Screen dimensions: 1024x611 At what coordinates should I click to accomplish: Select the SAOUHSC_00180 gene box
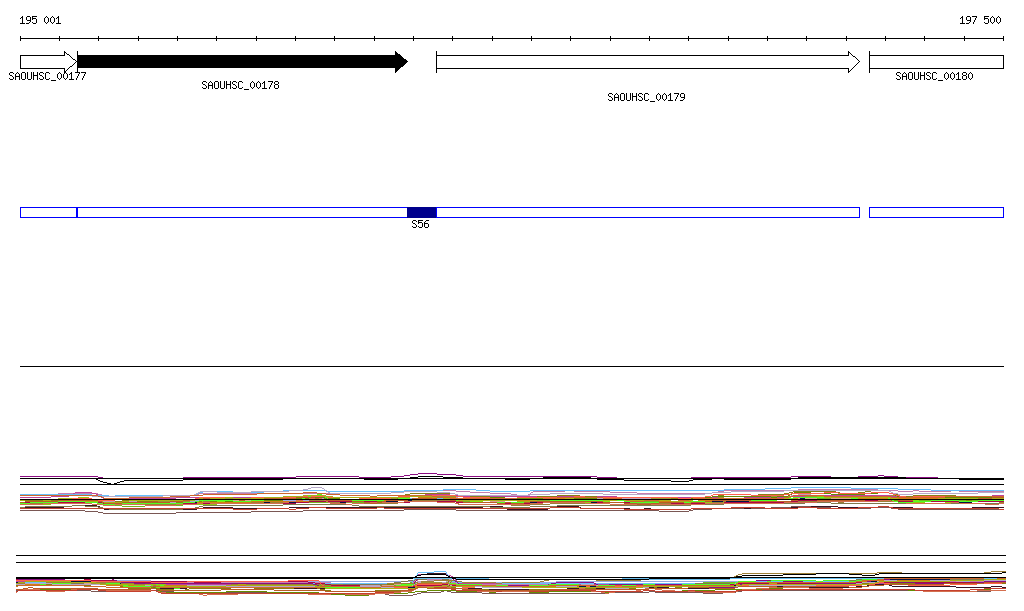[x=935, y=62]
